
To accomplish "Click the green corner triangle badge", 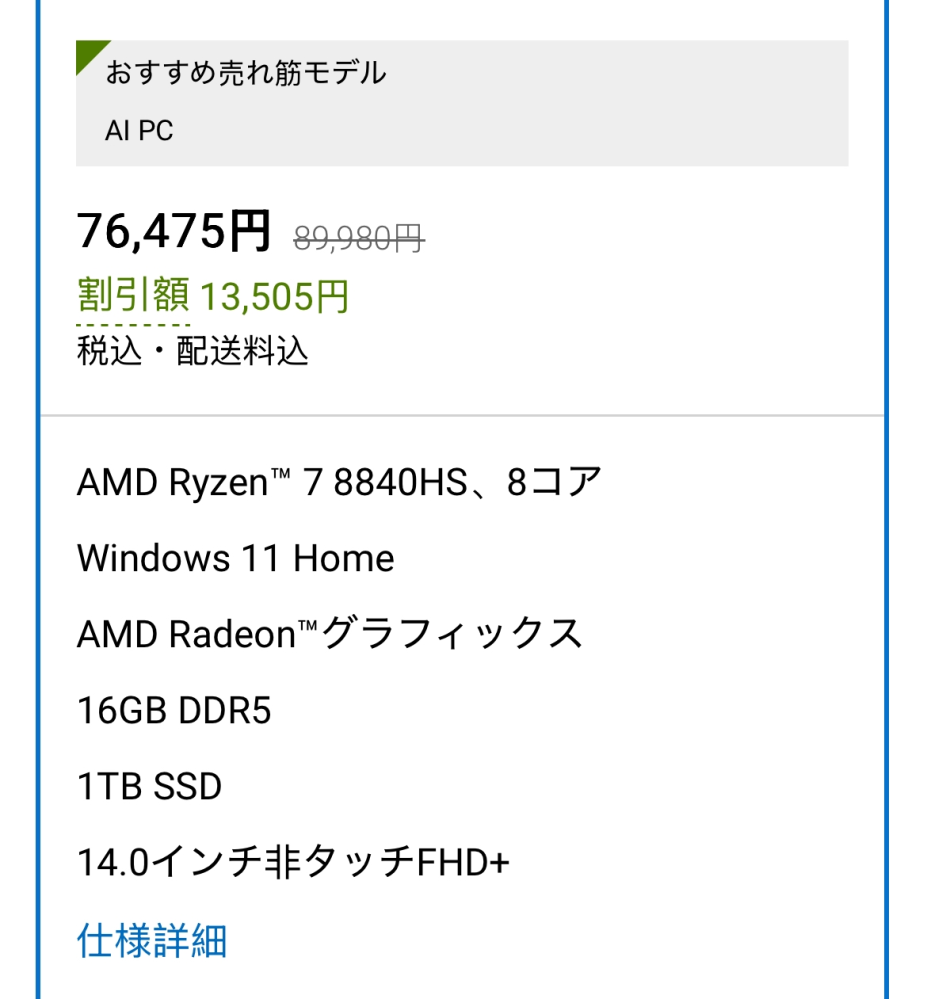I will click(x=88, y=53).
